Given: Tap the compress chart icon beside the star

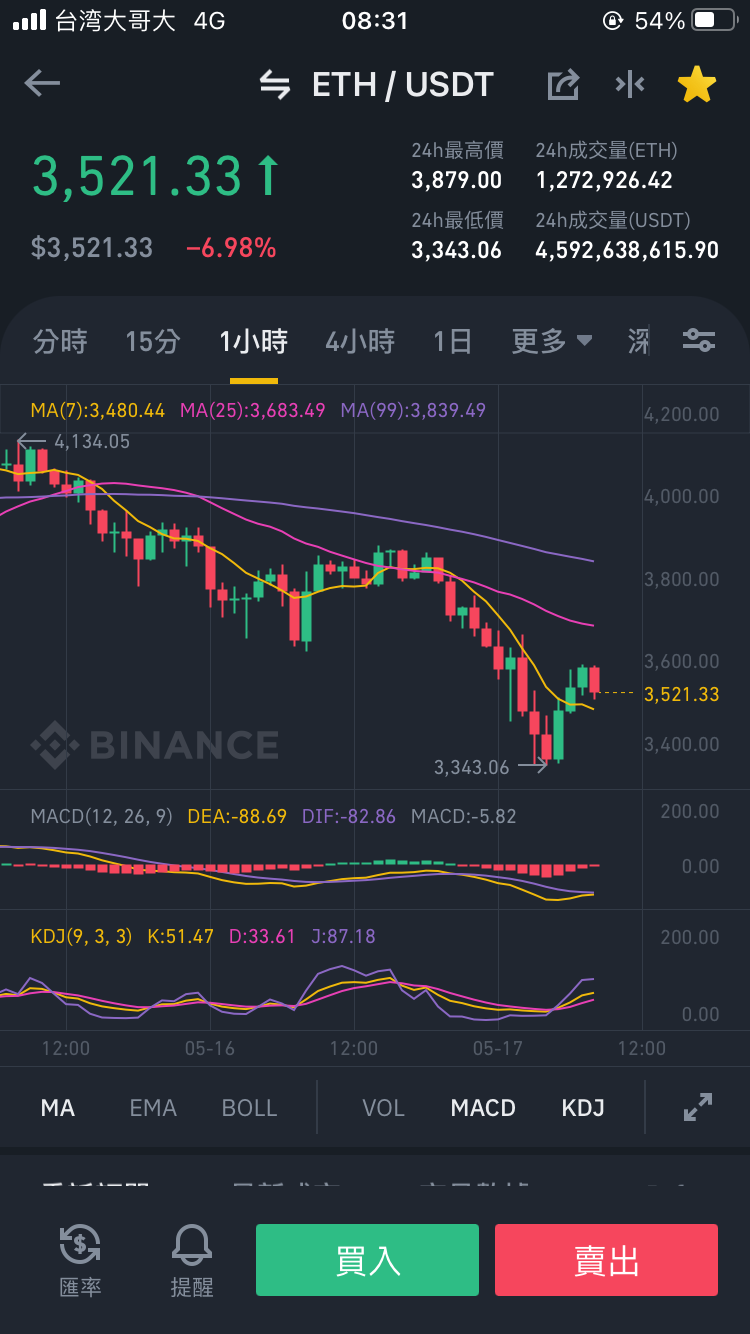Looking at the screenshot, I should tap(630, 85).
